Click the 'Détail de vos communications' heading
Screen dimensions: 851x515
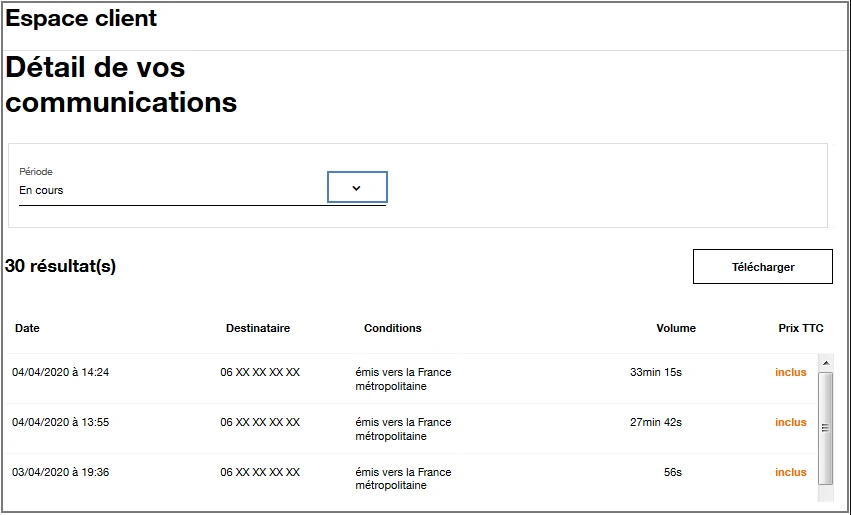click(x=121, y=85)
